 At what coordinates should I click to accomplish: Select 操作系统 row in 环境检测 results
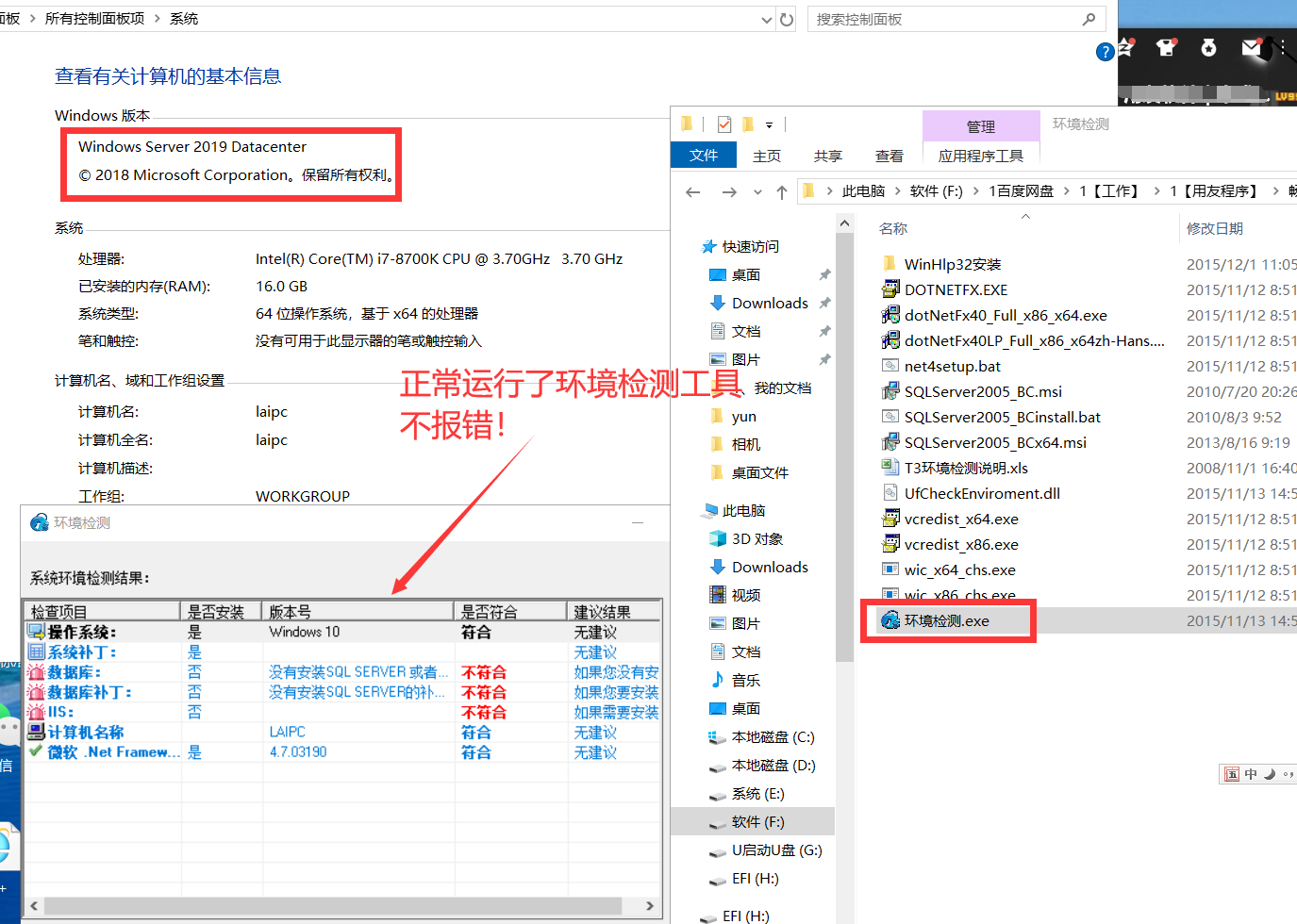(342, 632)
